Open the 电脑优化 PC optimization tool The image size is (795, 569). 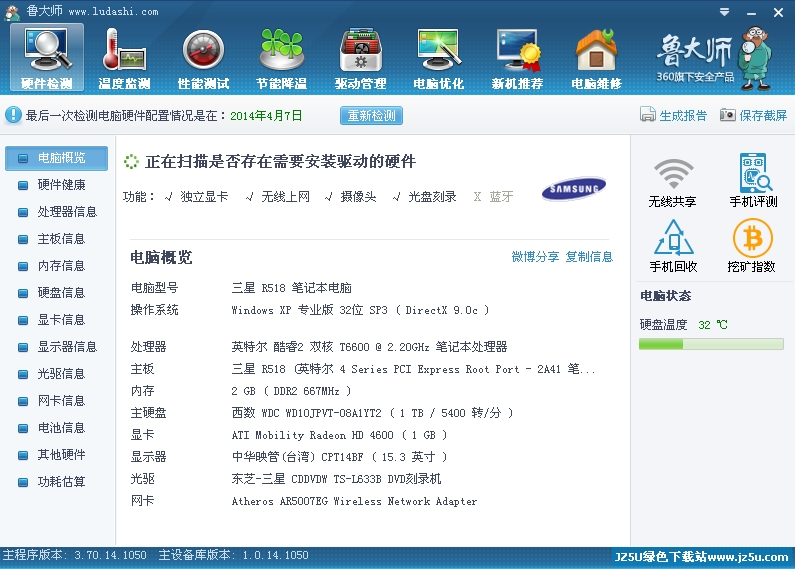(x=439, y=57)
